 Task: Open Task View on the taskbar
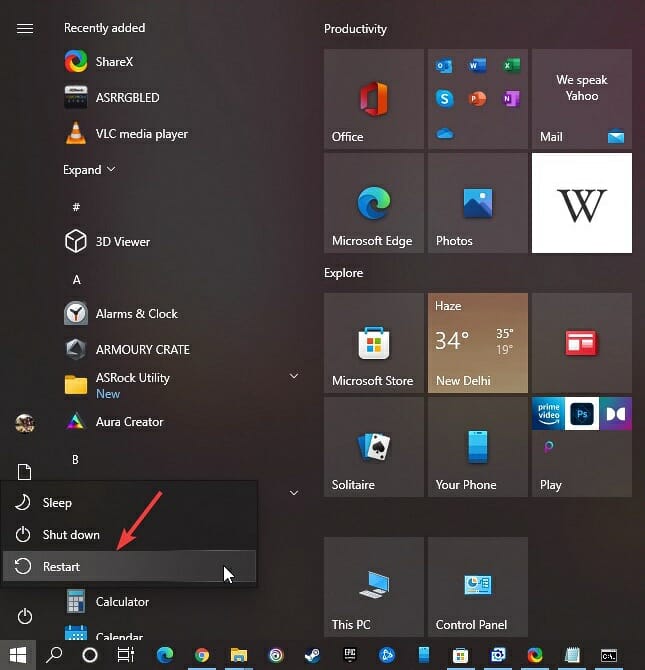(x=126, y=655)
